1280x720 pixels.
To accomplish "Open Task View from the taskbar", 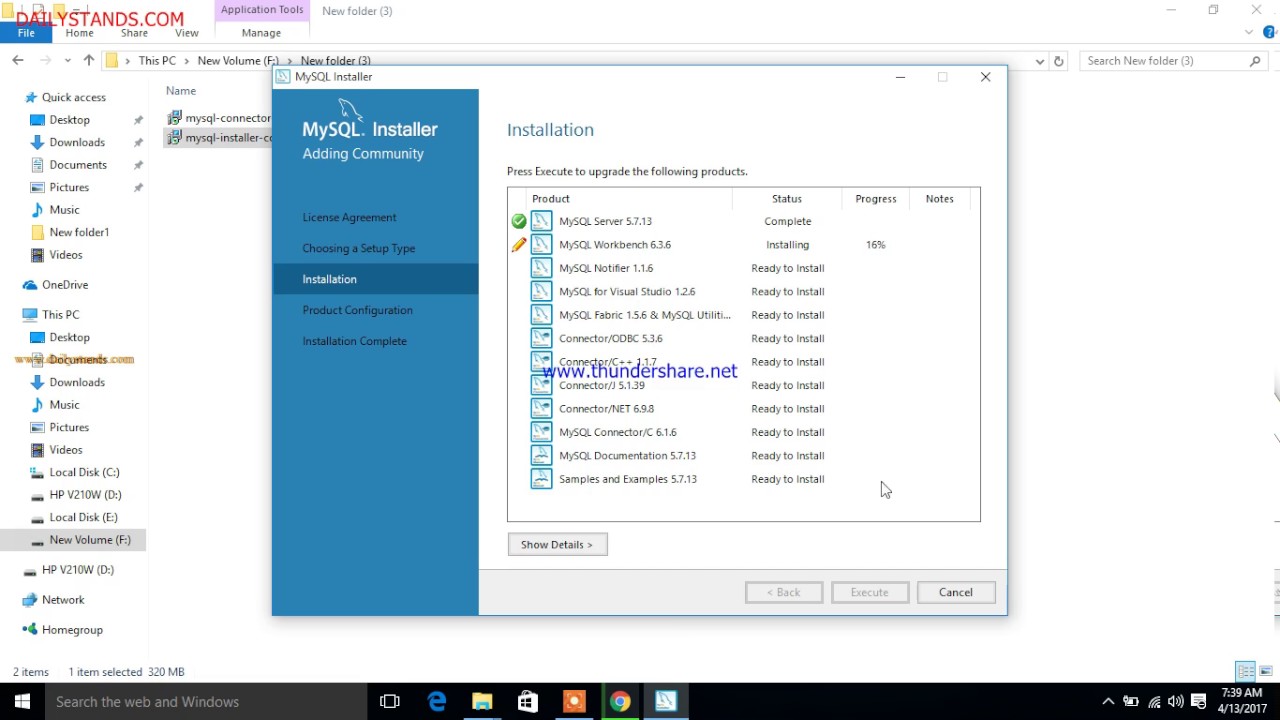I will pyautogui.click(x=390, y=702).
